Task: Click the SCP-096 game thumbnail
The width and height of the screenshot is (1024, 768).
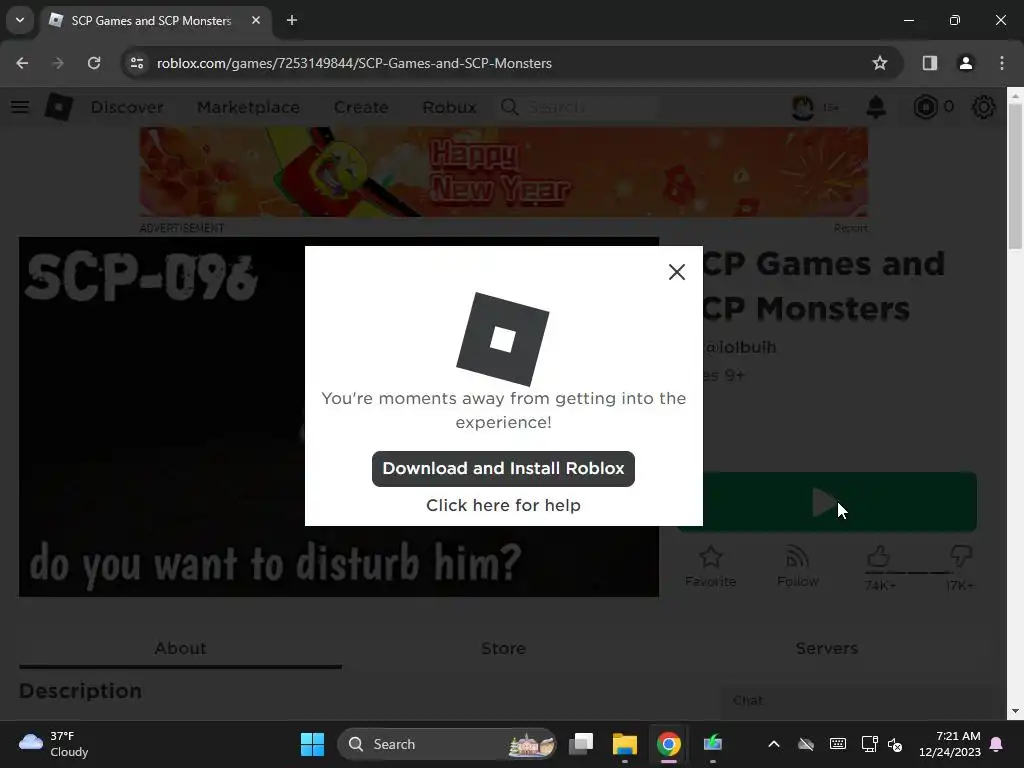Action: (x=162, y=417)
